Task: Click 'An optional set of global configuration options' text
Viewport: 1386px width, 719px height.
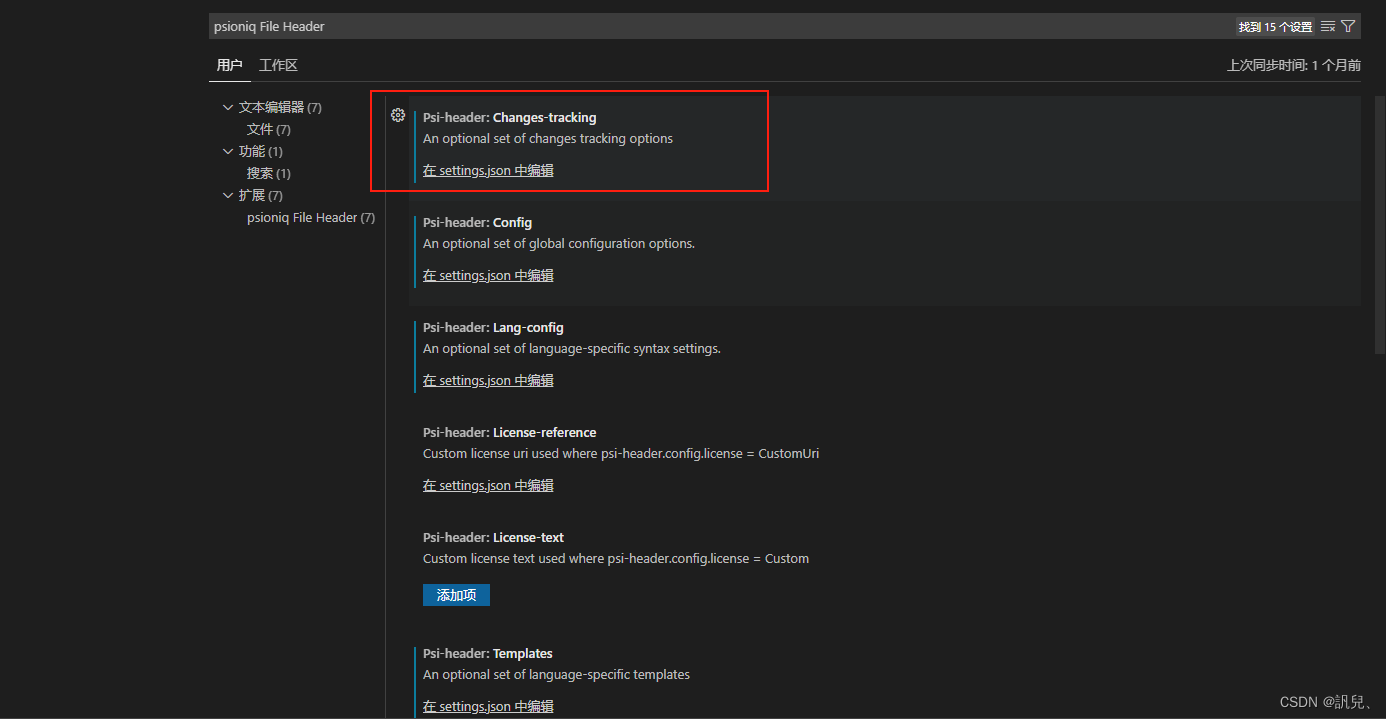Action: 559,244
